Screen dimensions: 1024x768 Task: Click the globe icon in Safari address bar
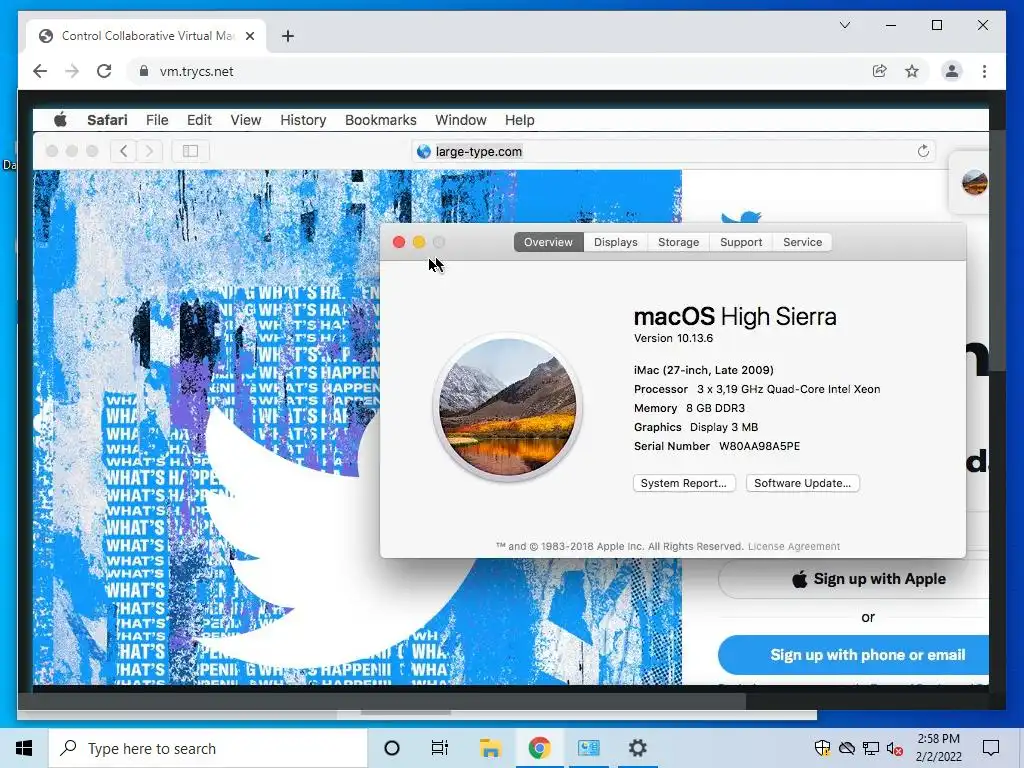(424, 152)
